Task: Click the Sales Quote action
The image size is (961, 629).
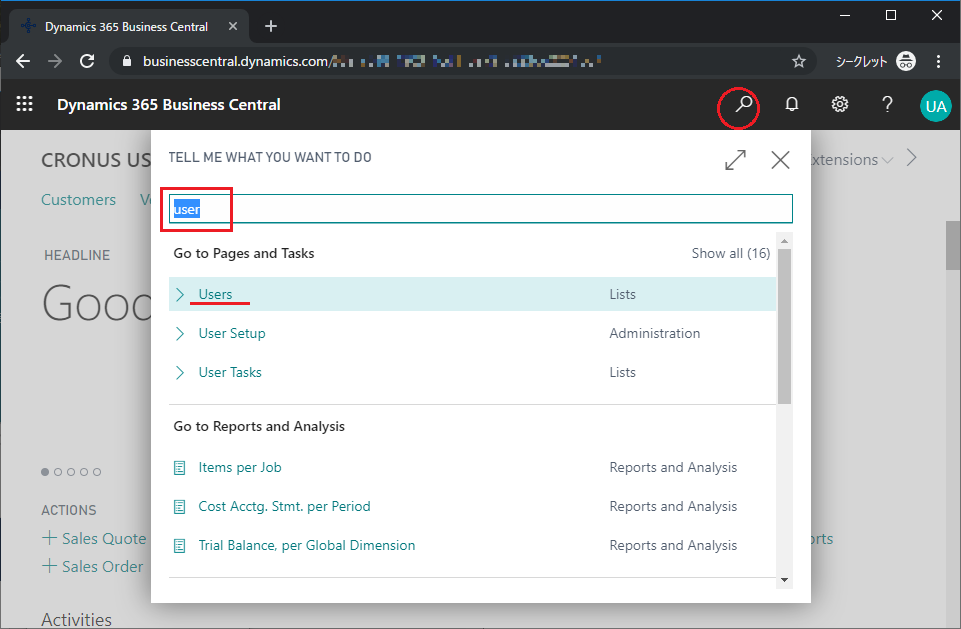Action: (104, 538)
